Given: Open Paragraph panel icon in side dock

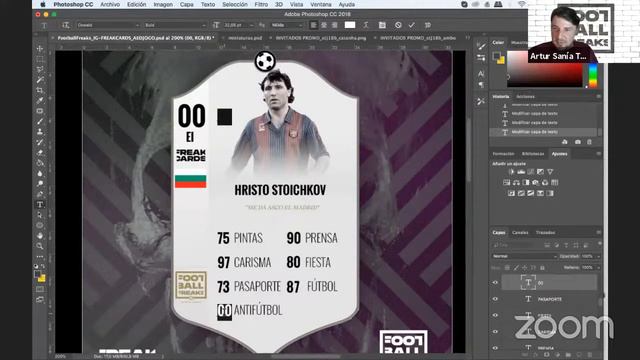Looking at the screenshot, I should tap(481, 84).
